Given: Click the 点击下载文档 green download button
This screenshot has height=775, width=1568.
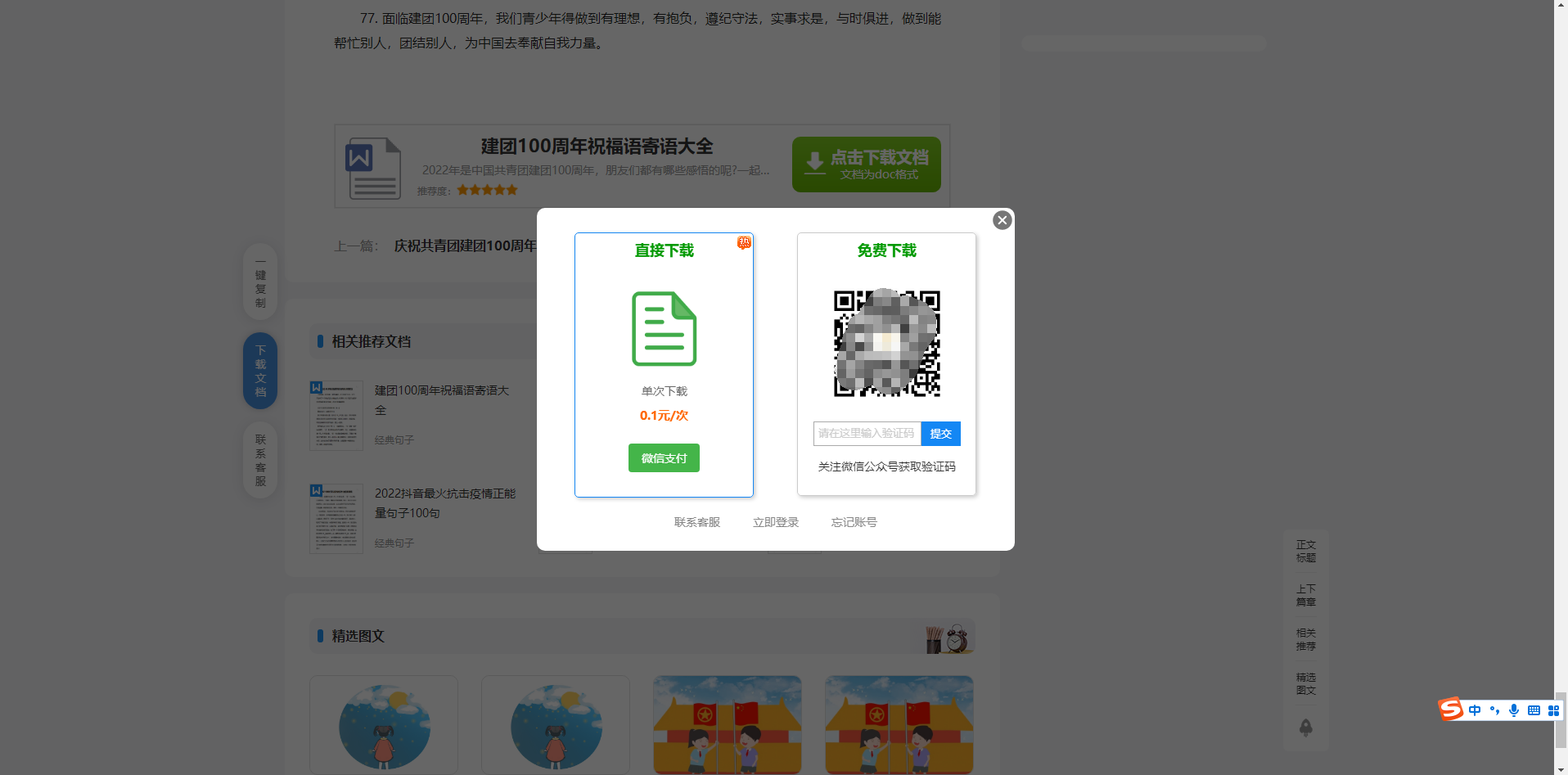Looking at the screenshot, I should [x=866, y=164].
